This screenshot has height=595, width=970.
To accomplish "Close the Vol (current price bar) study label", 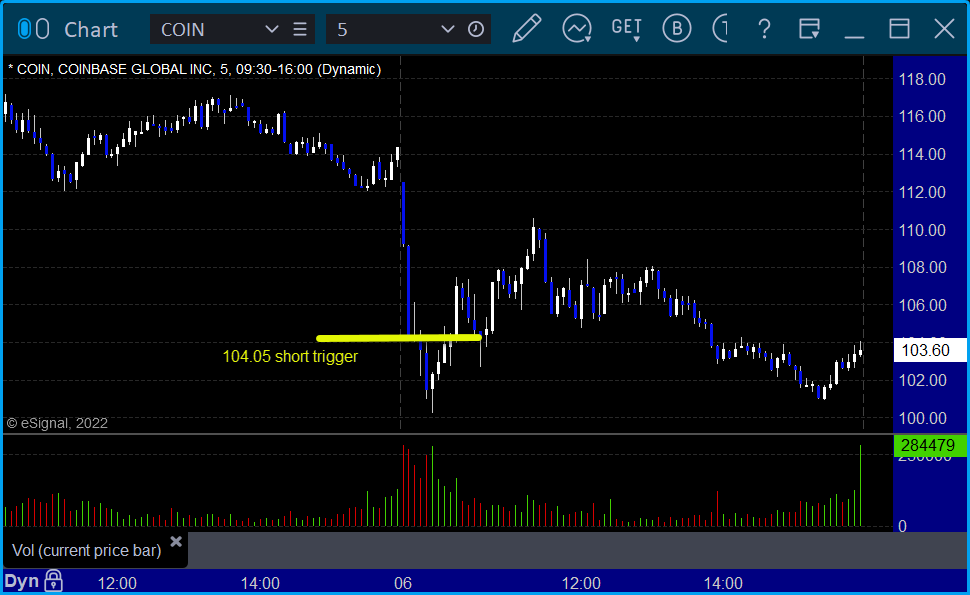I will pyautogui.click(x=176, y=542).
